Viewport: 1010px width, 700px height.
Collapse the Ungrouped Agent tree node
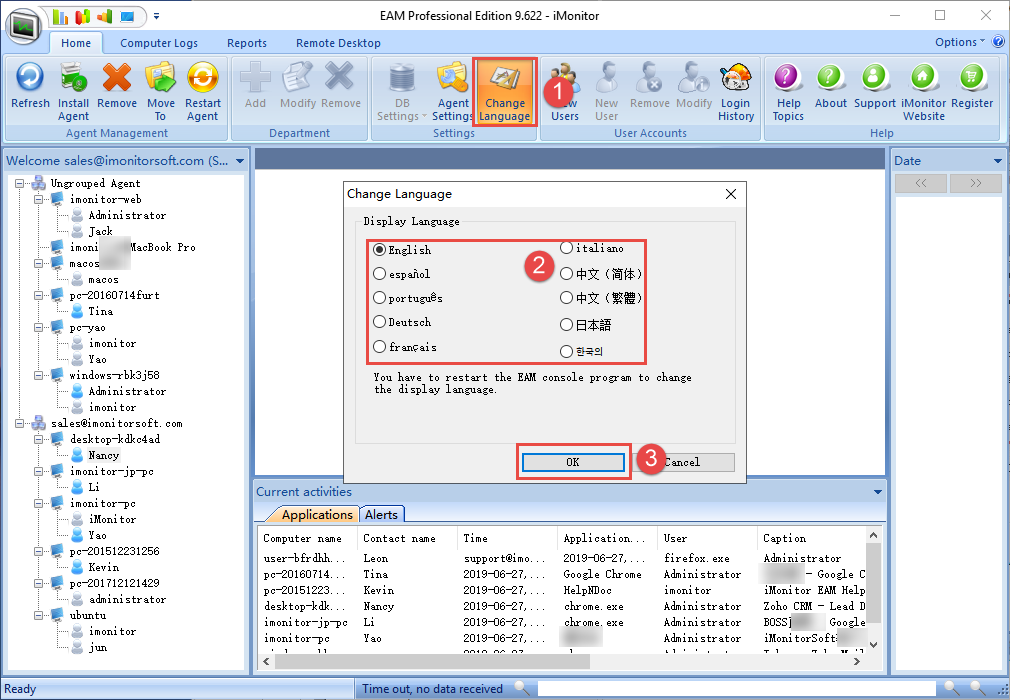click(19, 184)
